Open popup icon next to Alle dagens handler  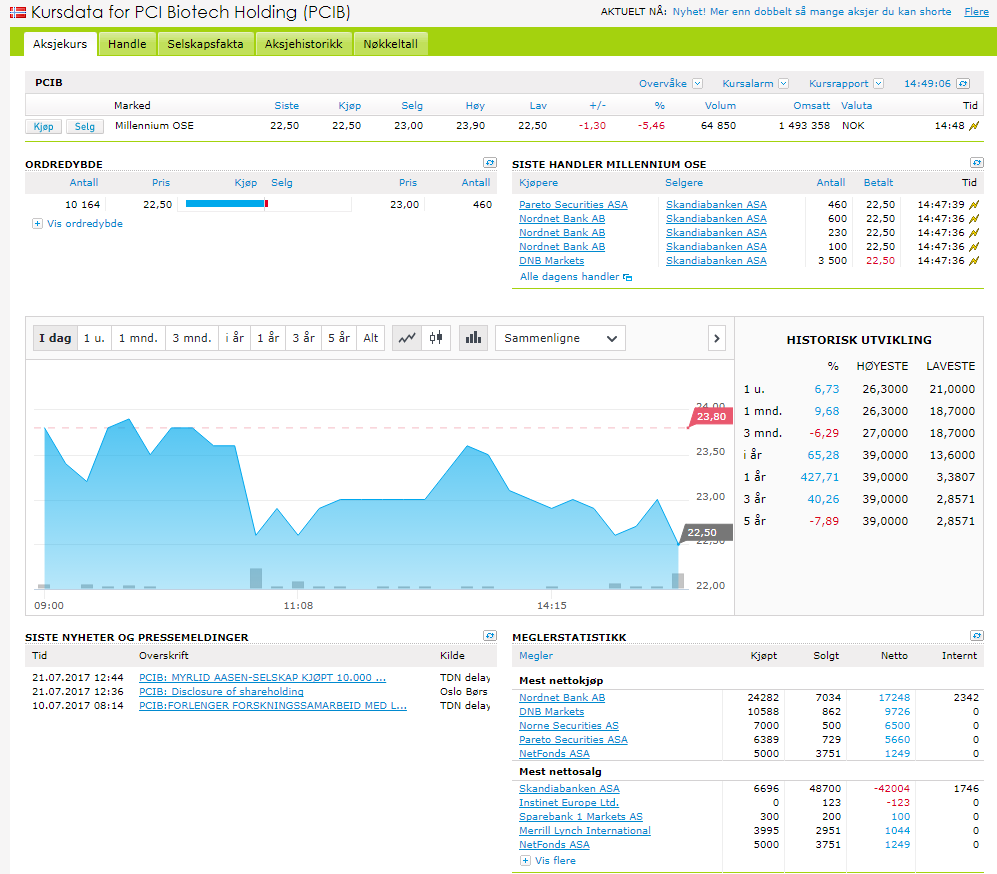click(628, 277)
